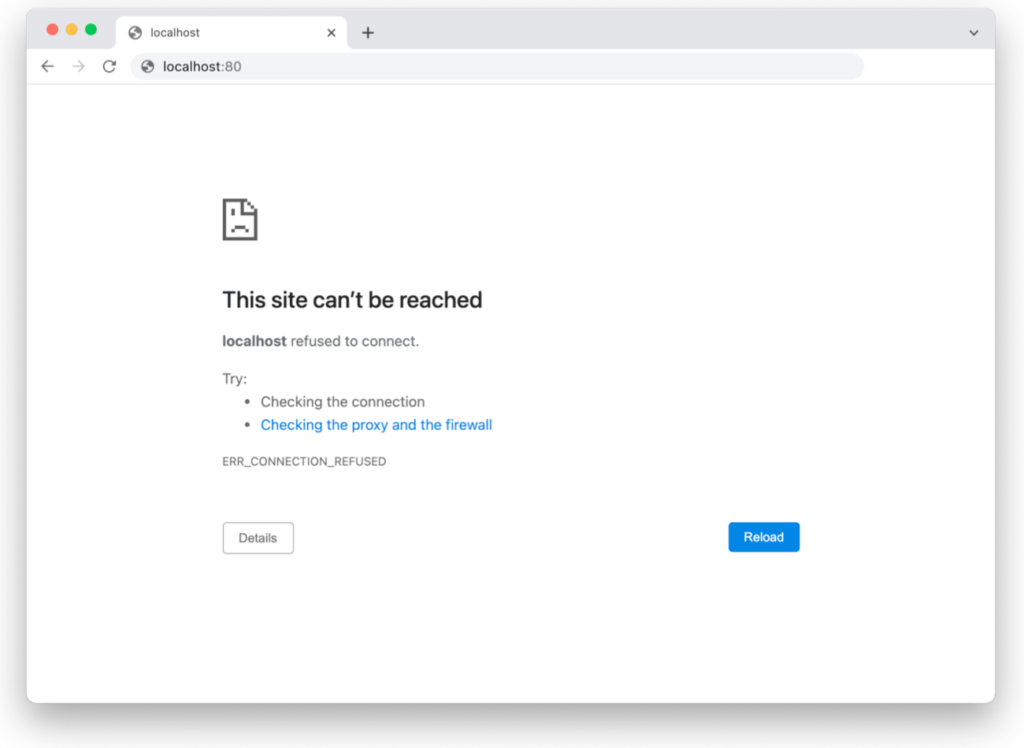This screenshot has width=1024, height=748.
Task: Refresh the page with the toolbar reload icon
Action: (109, 67)
